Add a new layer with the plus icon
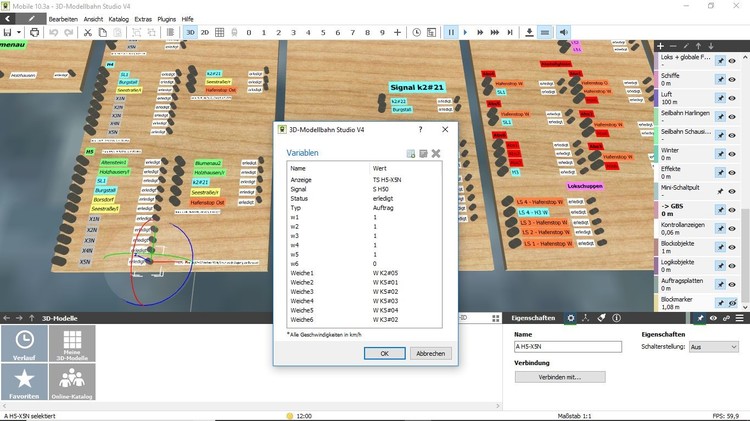 point(660,46)
